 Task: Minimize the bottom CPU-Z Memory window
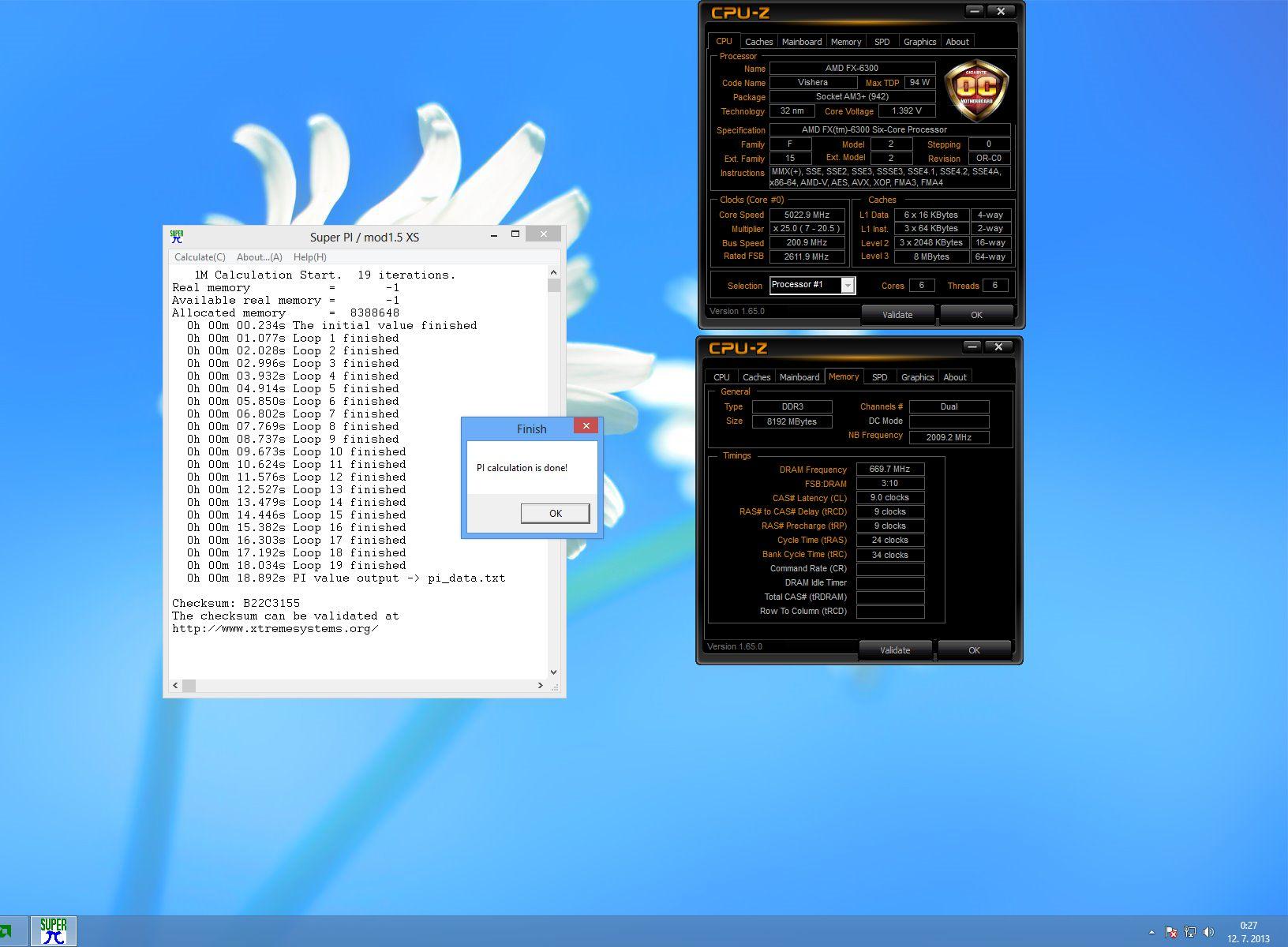(x=972, y=347)
